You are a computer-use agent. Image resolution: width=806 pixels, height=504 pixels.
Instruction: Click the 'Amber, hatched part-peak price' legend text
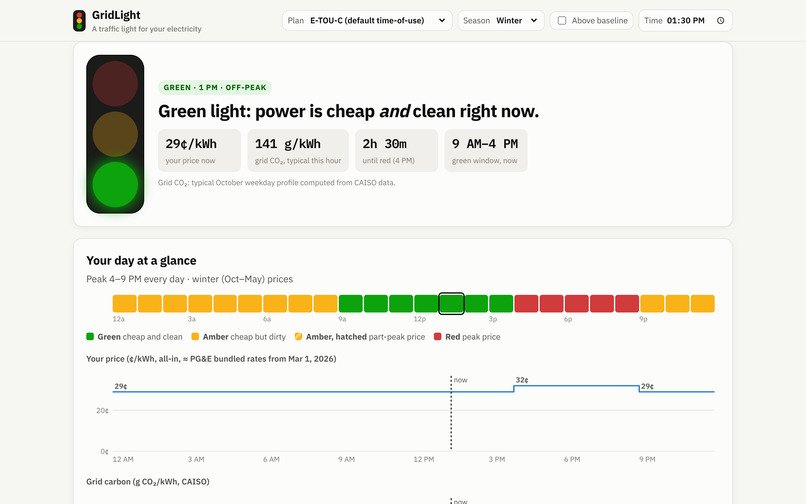[x=365, y=337]
